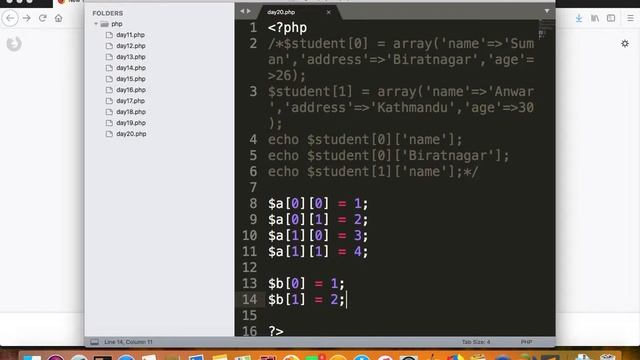Click the FOLDERS sidebar heading
The width and height of the screenshot is (640, 360).
coord(108,13)
